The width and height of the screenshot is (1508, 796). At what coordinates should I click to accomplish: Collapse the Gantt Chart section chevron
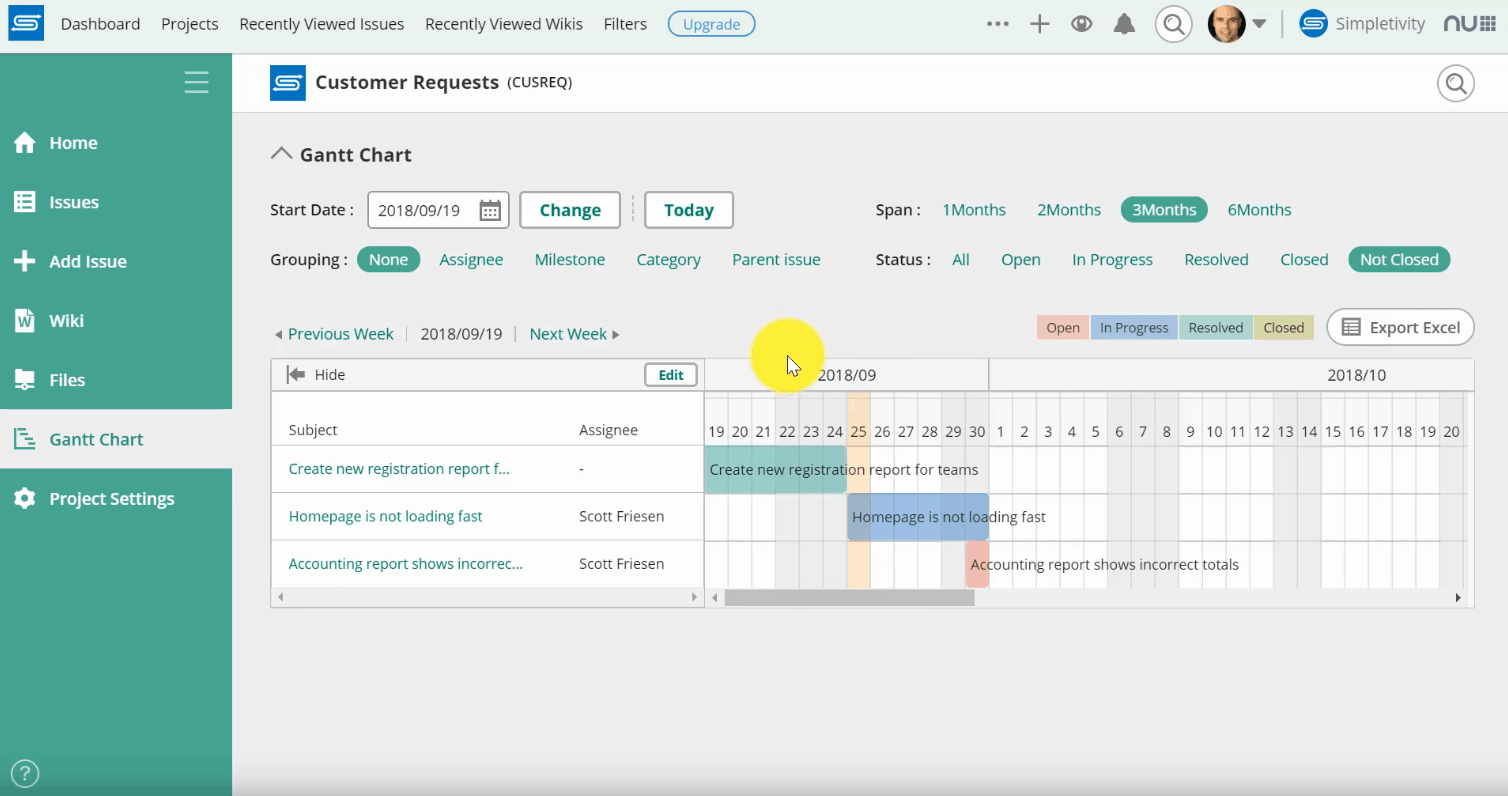(282, 154)
